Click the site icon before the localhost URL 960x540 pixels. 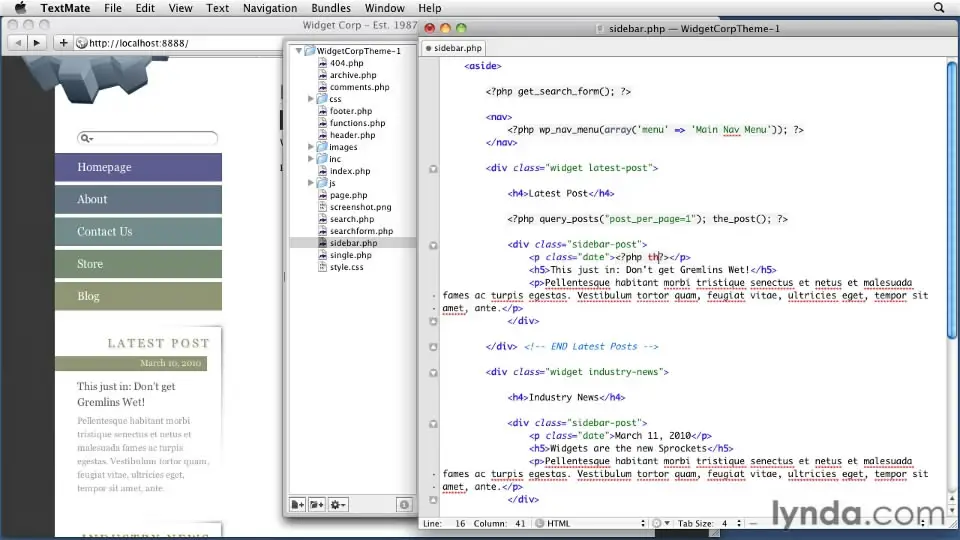(81, 43)
